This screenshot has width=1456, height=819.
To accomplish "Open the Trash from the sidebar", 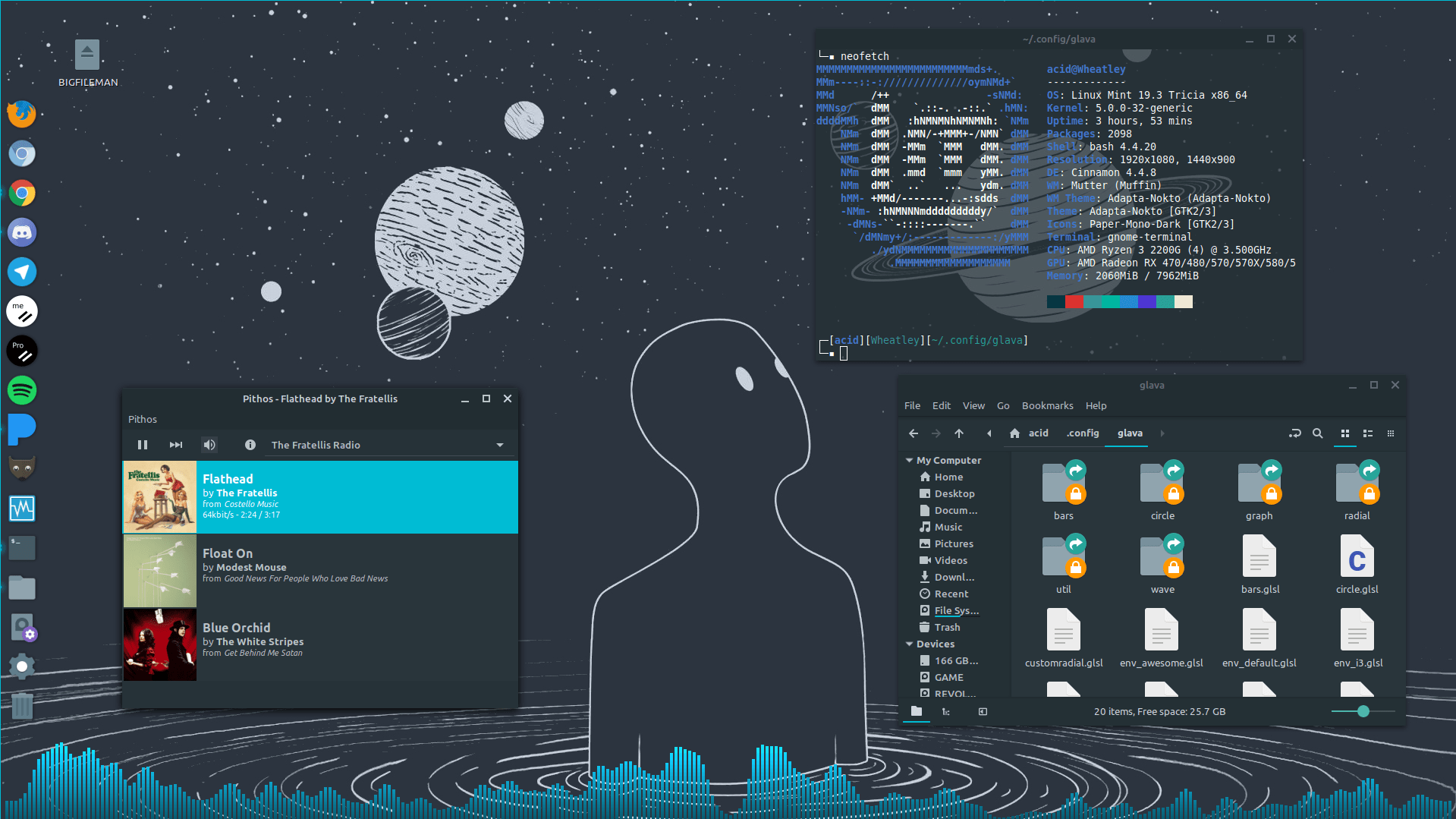I will pyautogui.click(x=946, y=626).
